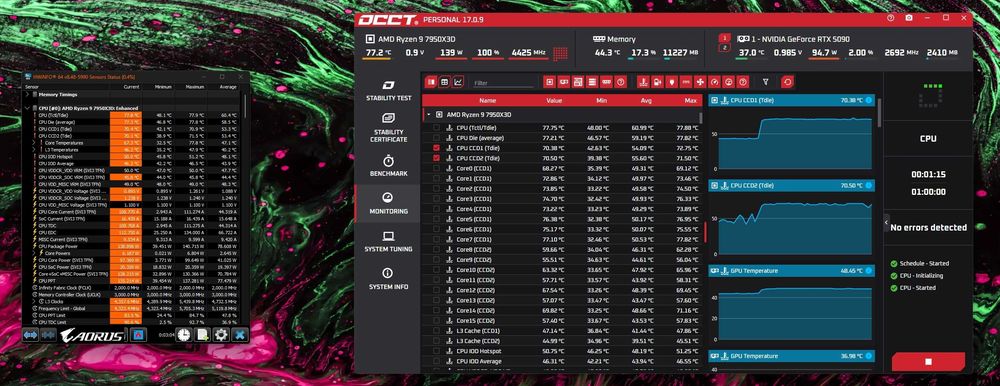This screenshot has width=1000, height=386.
Task: Collapse the side panel with the arrow handle
Action: click(x=886, y=222)
